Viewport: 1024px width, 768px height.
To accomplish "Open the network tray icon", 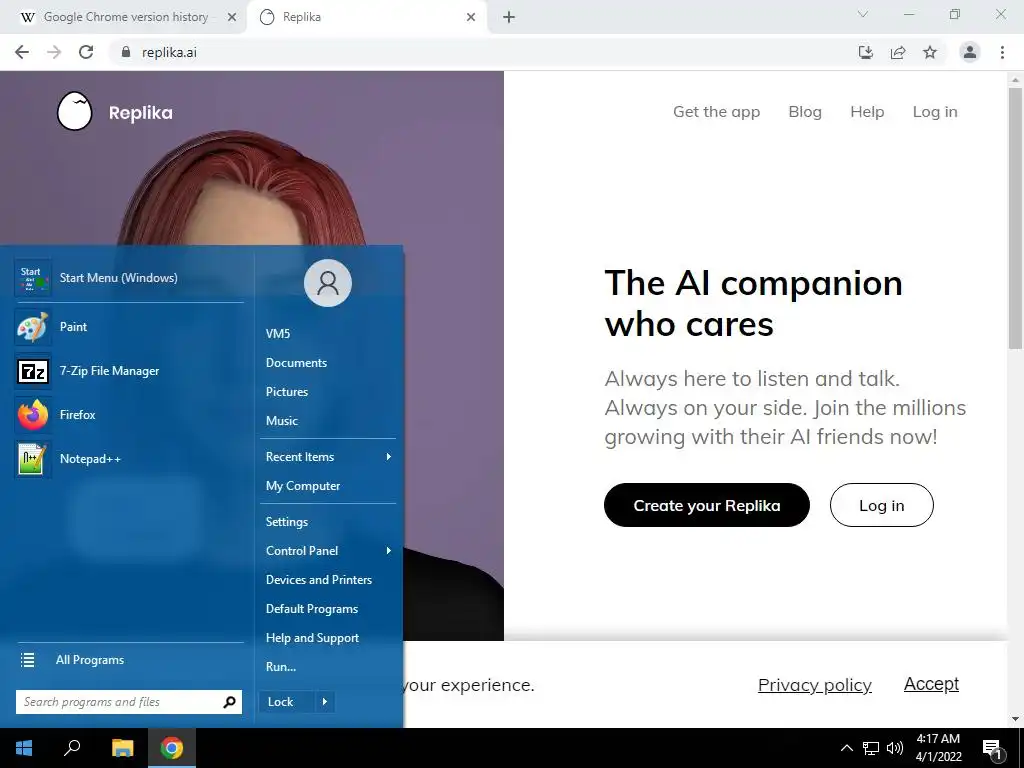I will (x=871, y=748).
